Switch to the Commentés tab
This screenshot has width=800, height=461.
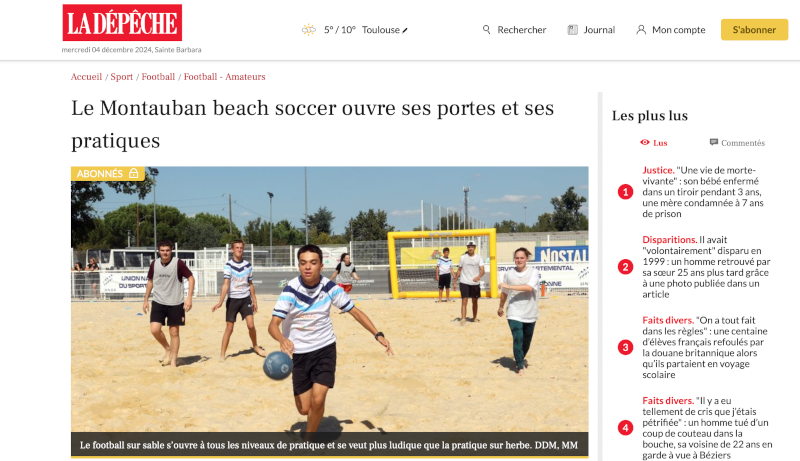click(x=737, y=143)
